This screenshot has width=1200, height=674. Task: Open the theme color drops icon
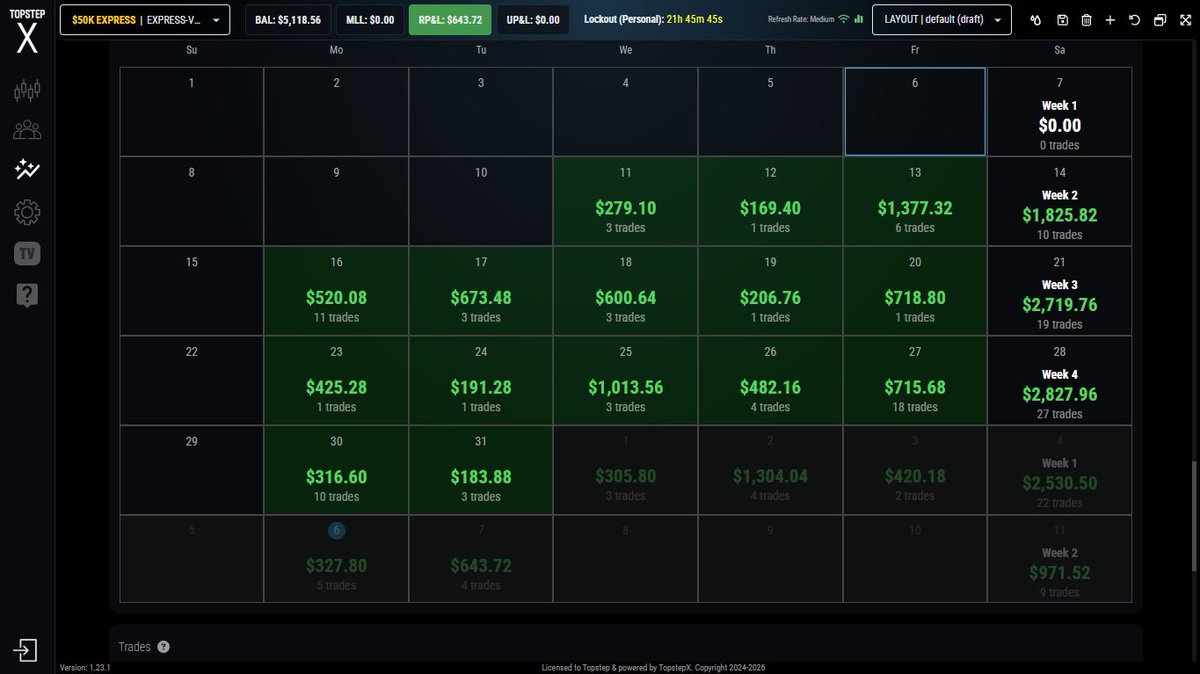click(x=1037, y=20)
